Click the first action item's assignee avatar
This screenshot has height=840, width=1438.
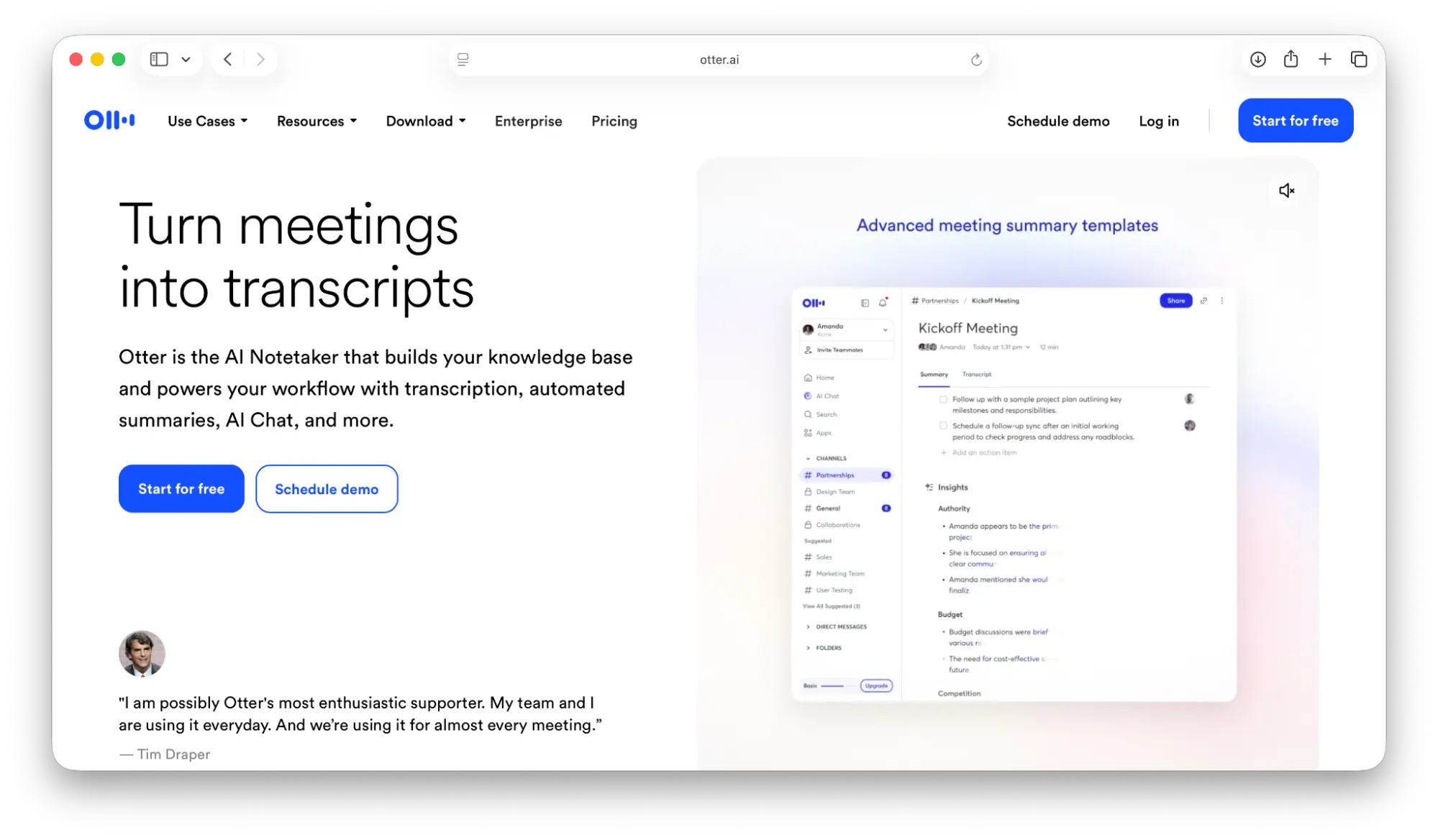pyautogui.click(x=1189, y=398)
